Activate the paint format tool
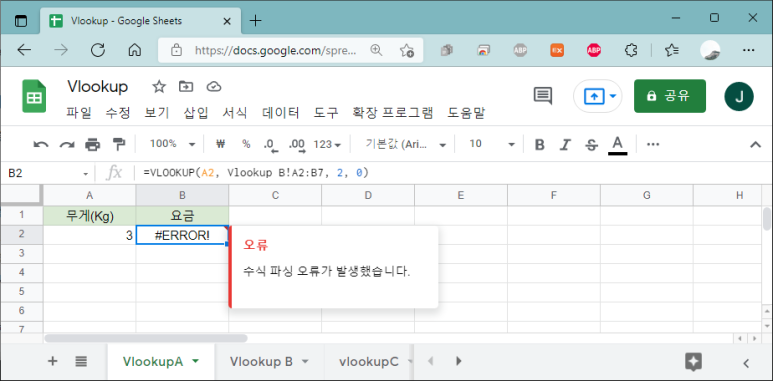Screen dimensions: 773x381 coord(119,144)
